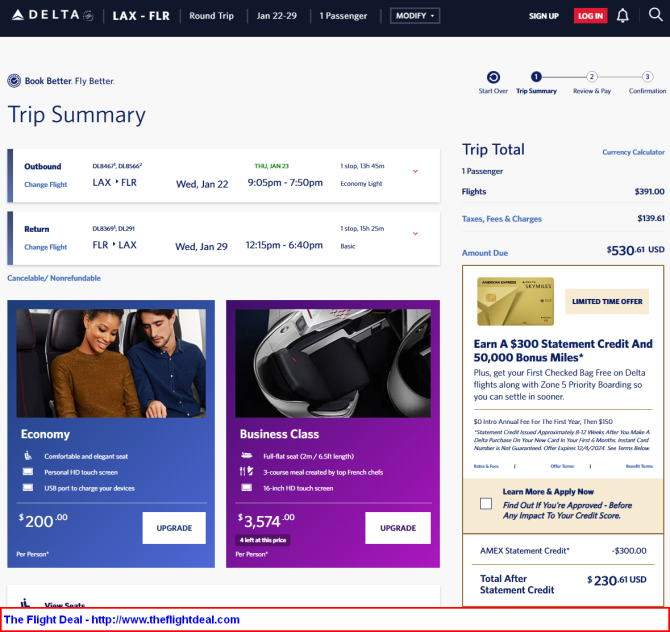Click the 16-inch HD touch screen icon
670x632 pixels.
click(247, 488)
